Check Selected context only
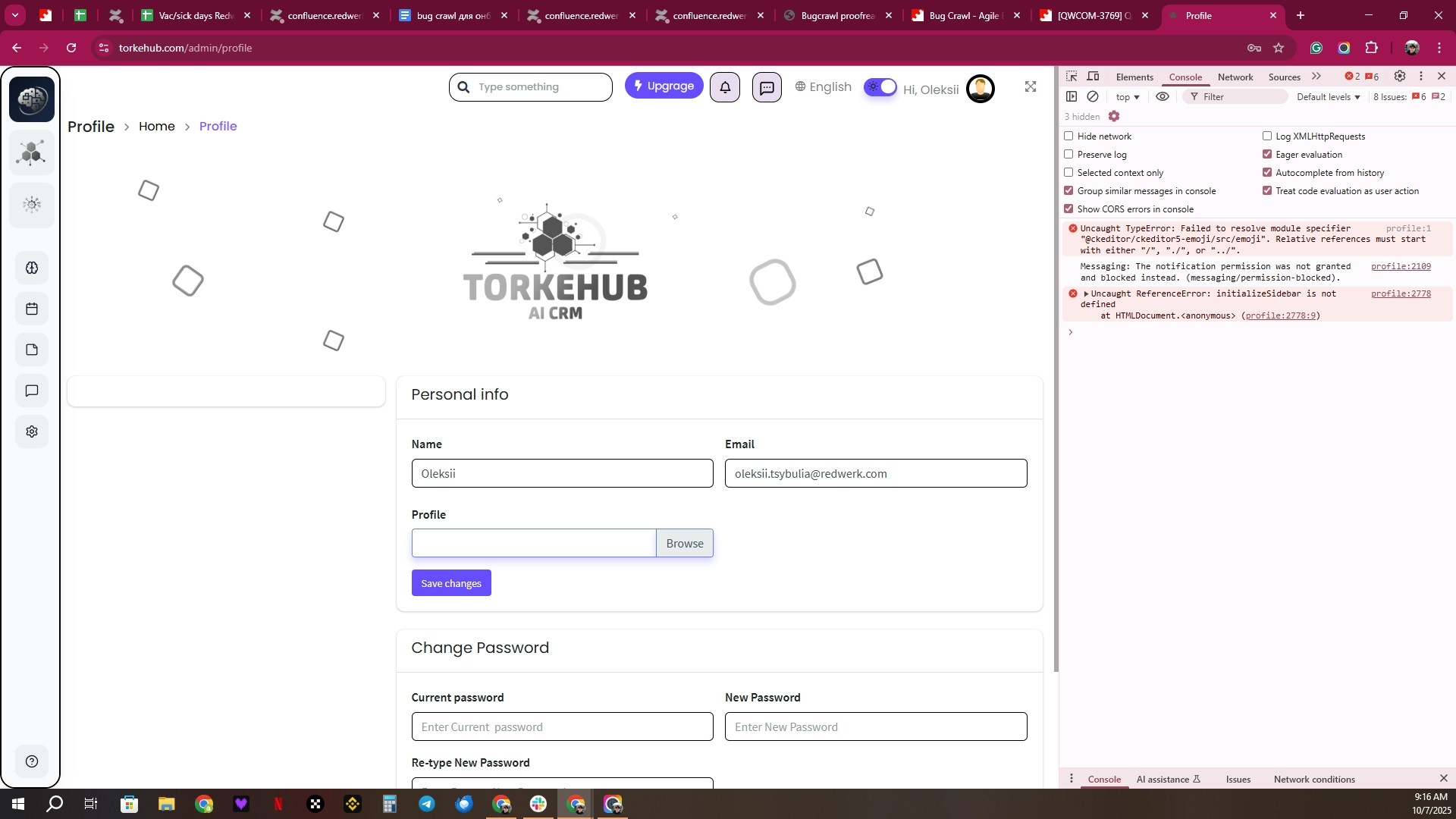1456x819 pixels. [1068, 172]
